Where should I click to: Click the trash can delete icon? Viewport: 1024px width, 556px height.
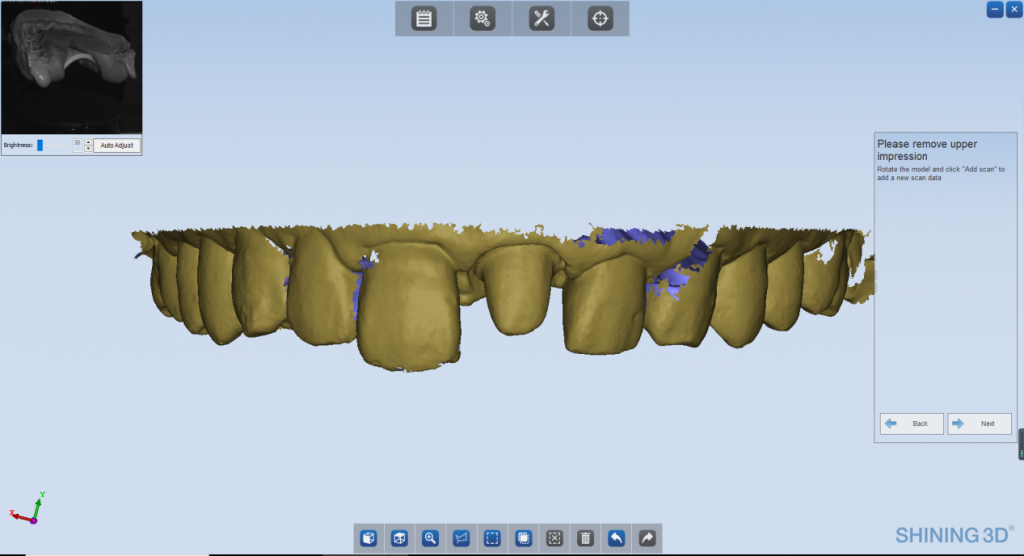click(585, 538)
